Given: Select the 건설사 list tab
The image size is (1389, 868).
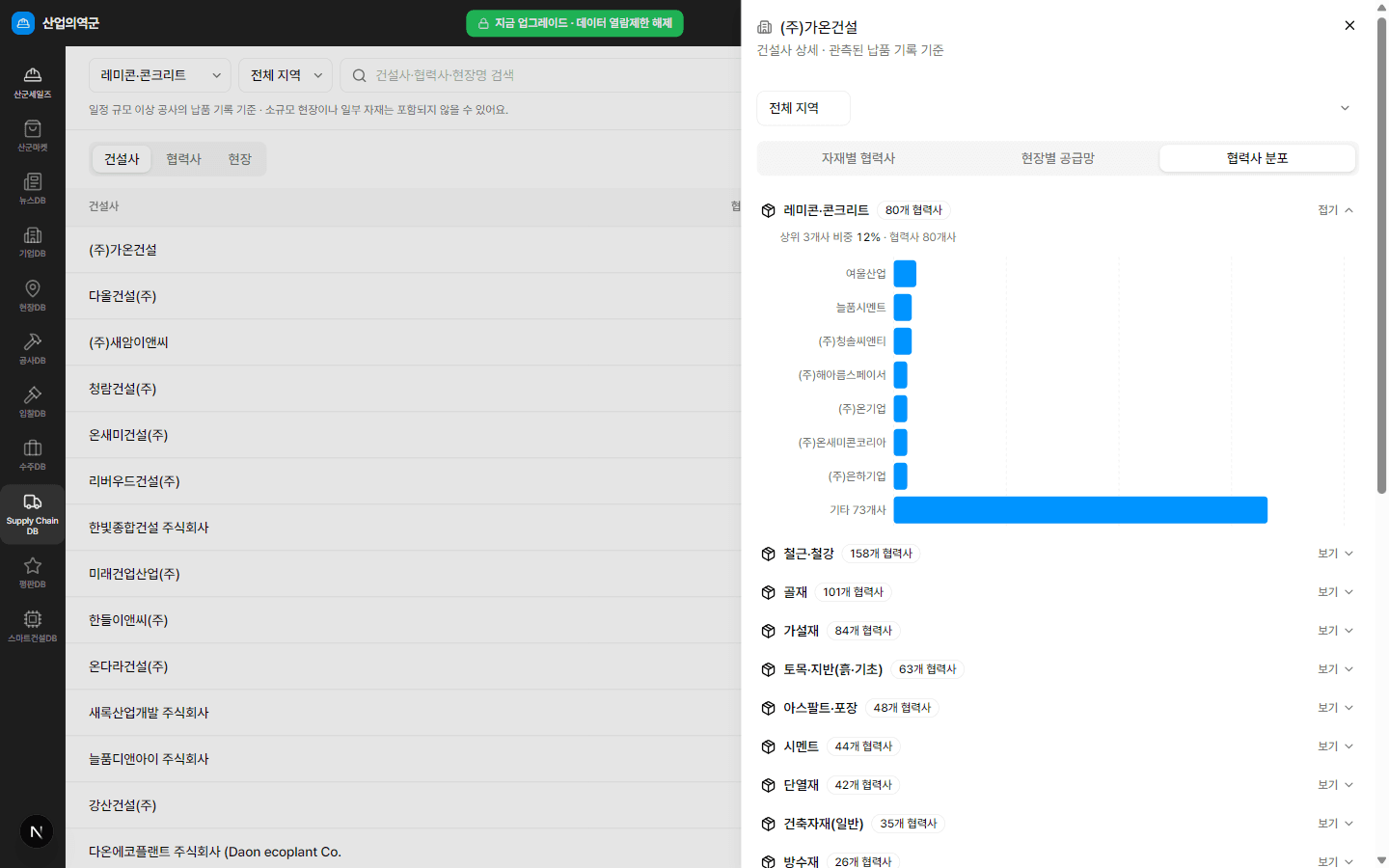Looking at the screenshot, I should point(122,159).
